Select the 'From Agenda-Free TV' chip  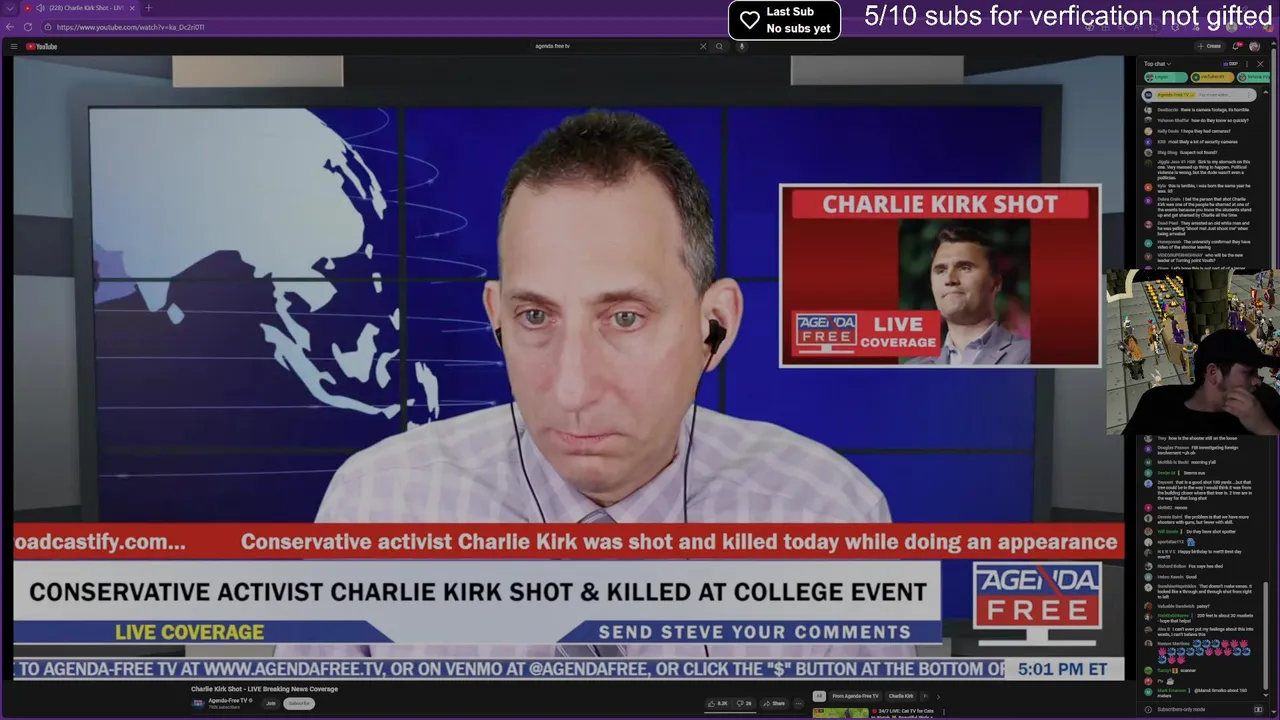[855, 696]
